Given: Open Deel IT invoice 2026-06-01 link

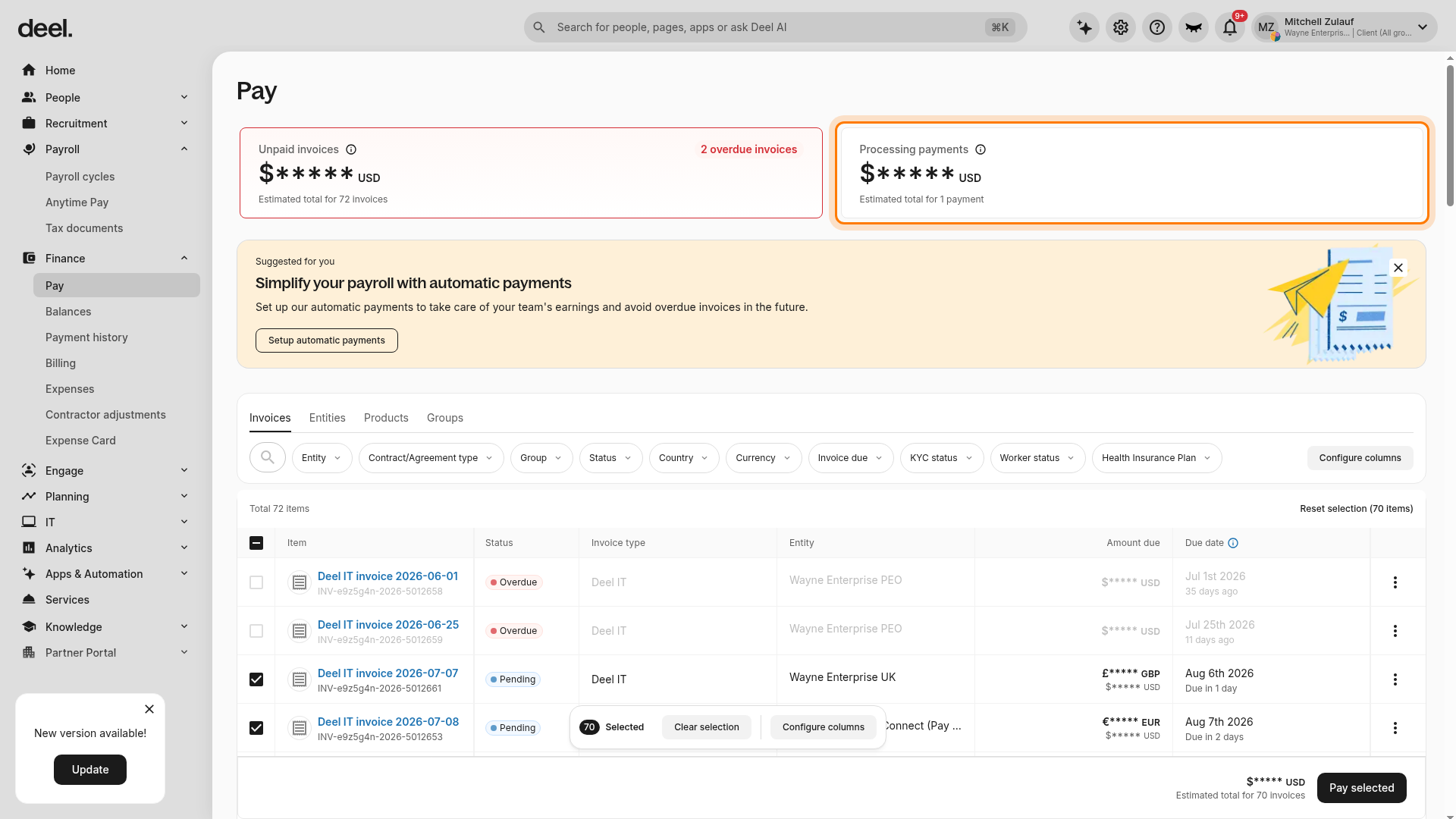Looking at the screenshot, I should coord(388,576).
